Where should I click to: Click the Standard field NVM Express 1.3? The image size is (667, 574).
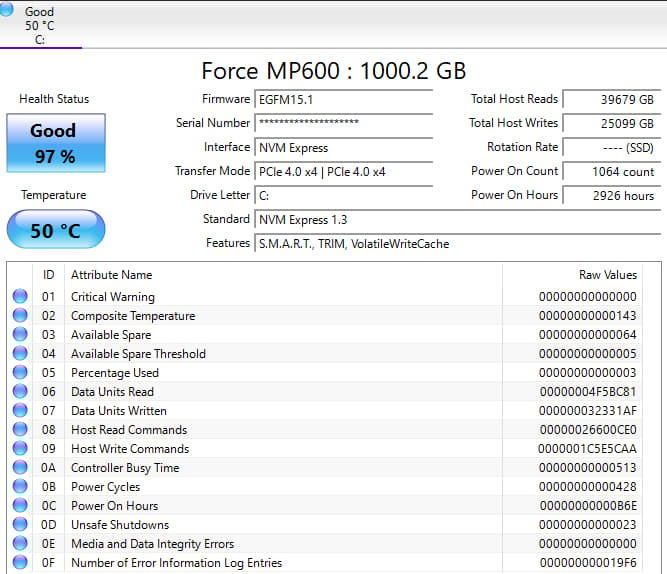click(x=458, y=220)
